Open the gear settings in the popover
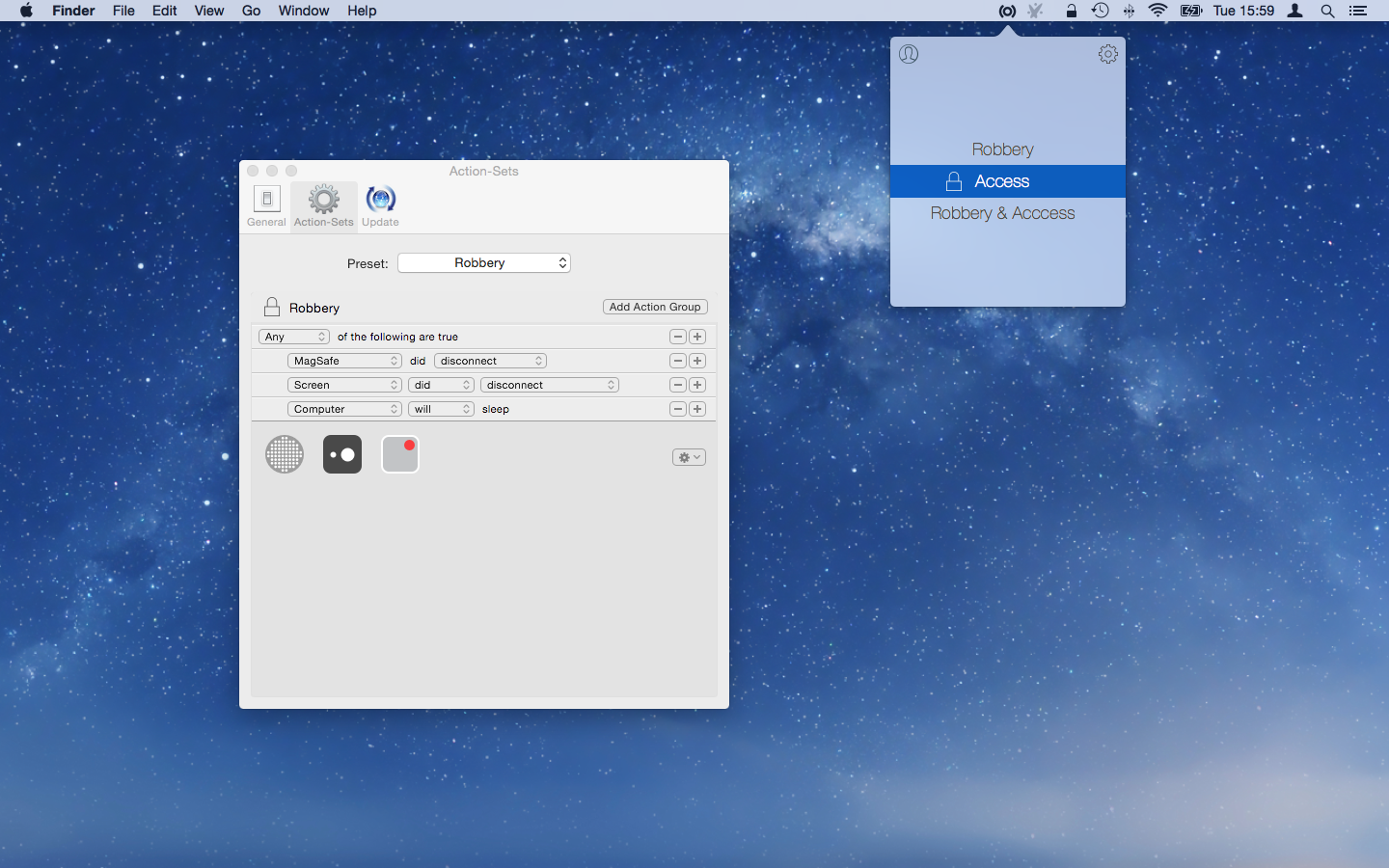Image resolution: width=1389 pixels, height=868 pixels. click(1108, 54)
